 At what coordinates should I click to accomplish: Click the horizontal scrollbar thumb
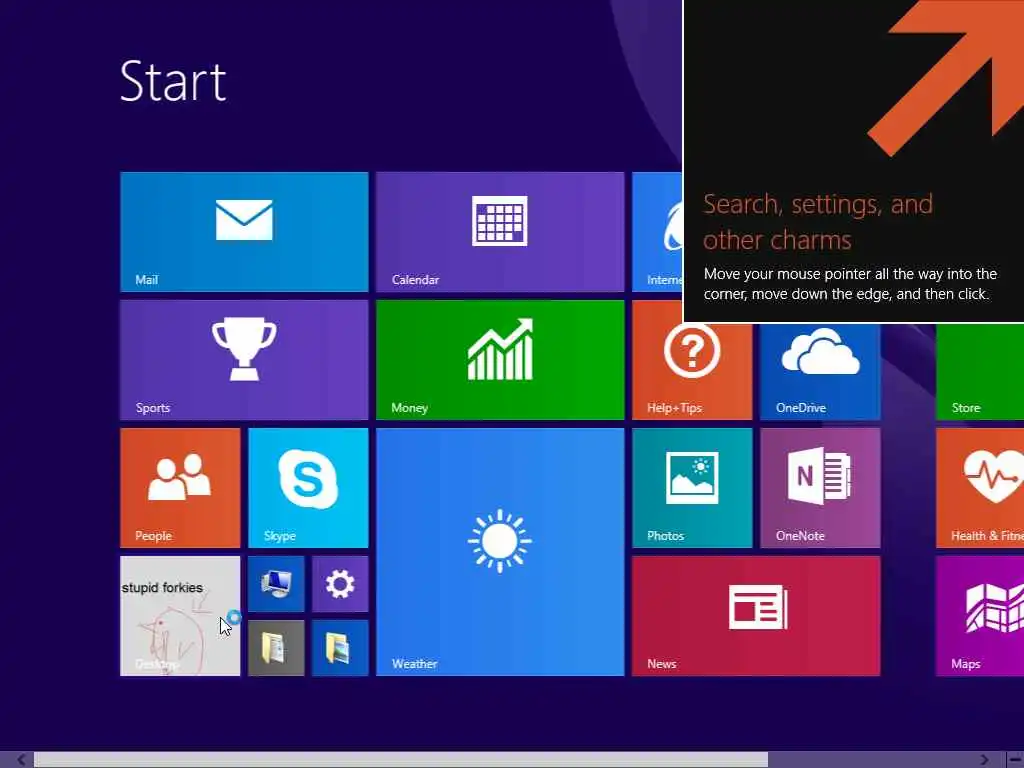click(x=401, y=760)
